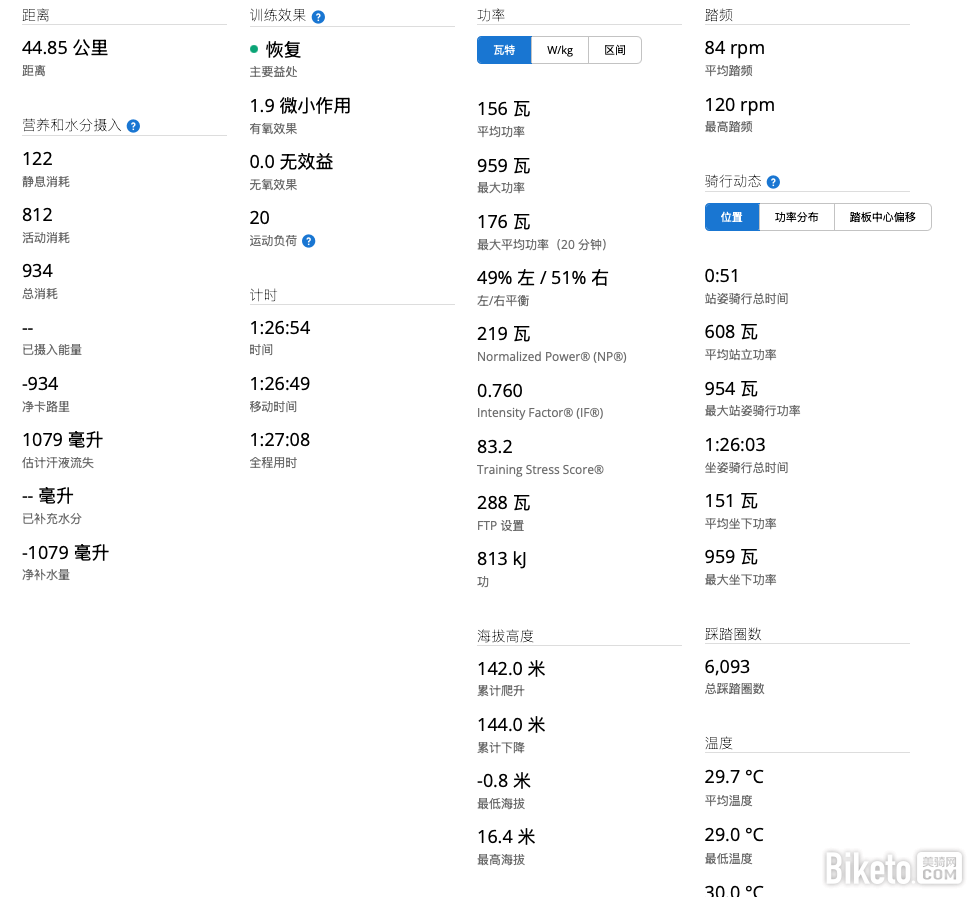Click the Normalized Power (NP) label
This screenshot has height=897, width=979.
(551, 357)
